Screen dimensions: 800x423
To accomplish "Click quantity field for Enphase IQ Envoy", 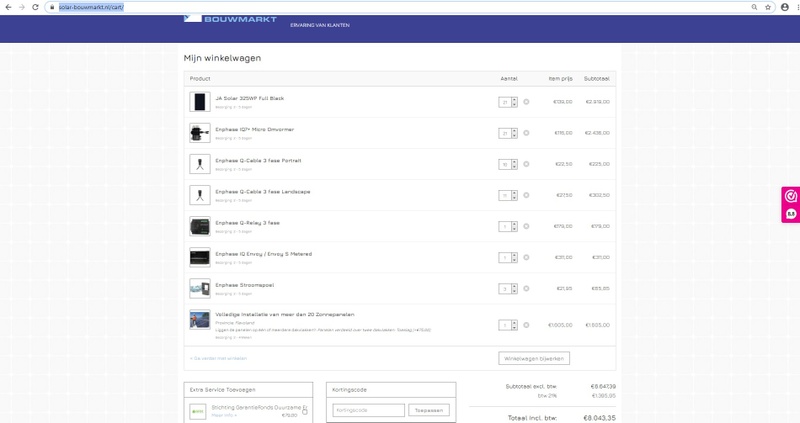I will [x=505, y=258].
